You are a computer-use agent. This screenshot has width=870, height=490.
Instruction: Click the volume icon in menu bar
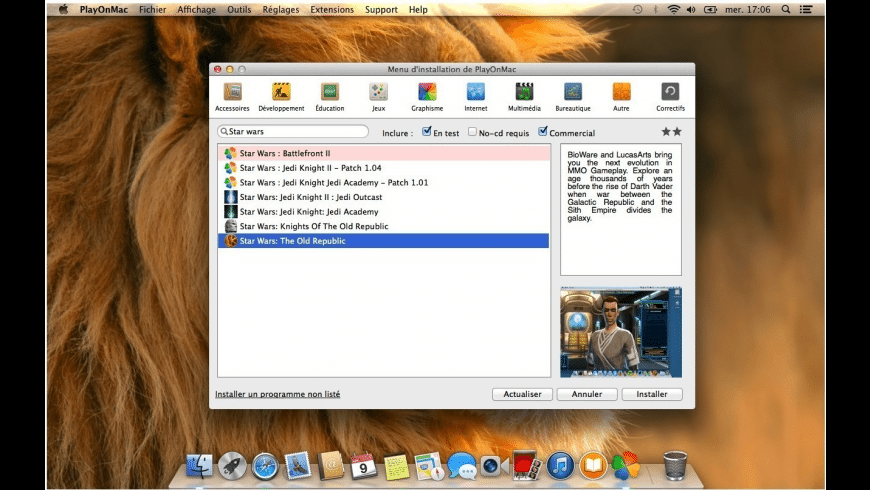[x=691, y=9]
